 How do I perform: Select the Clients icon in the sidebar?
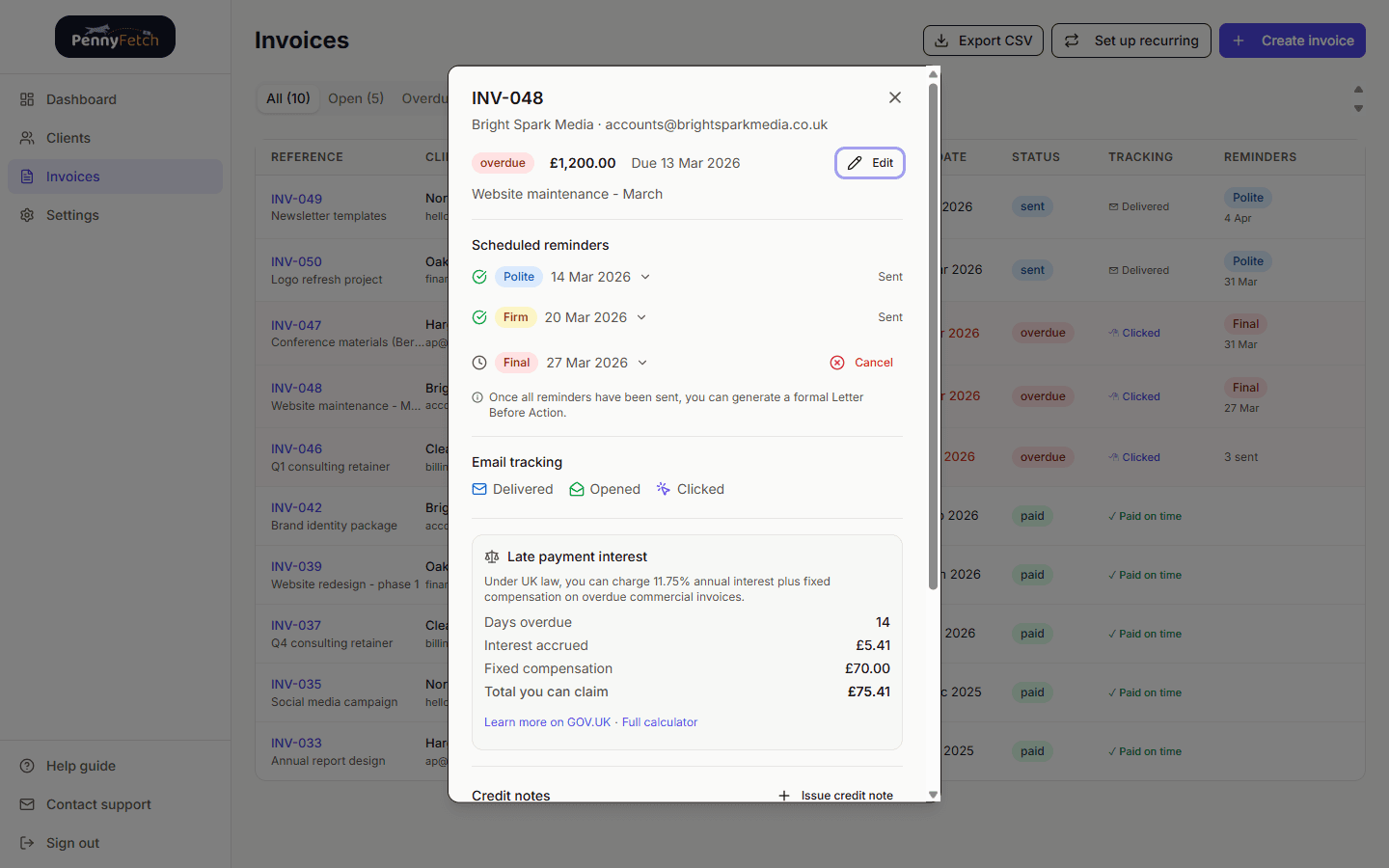[27, 138]
